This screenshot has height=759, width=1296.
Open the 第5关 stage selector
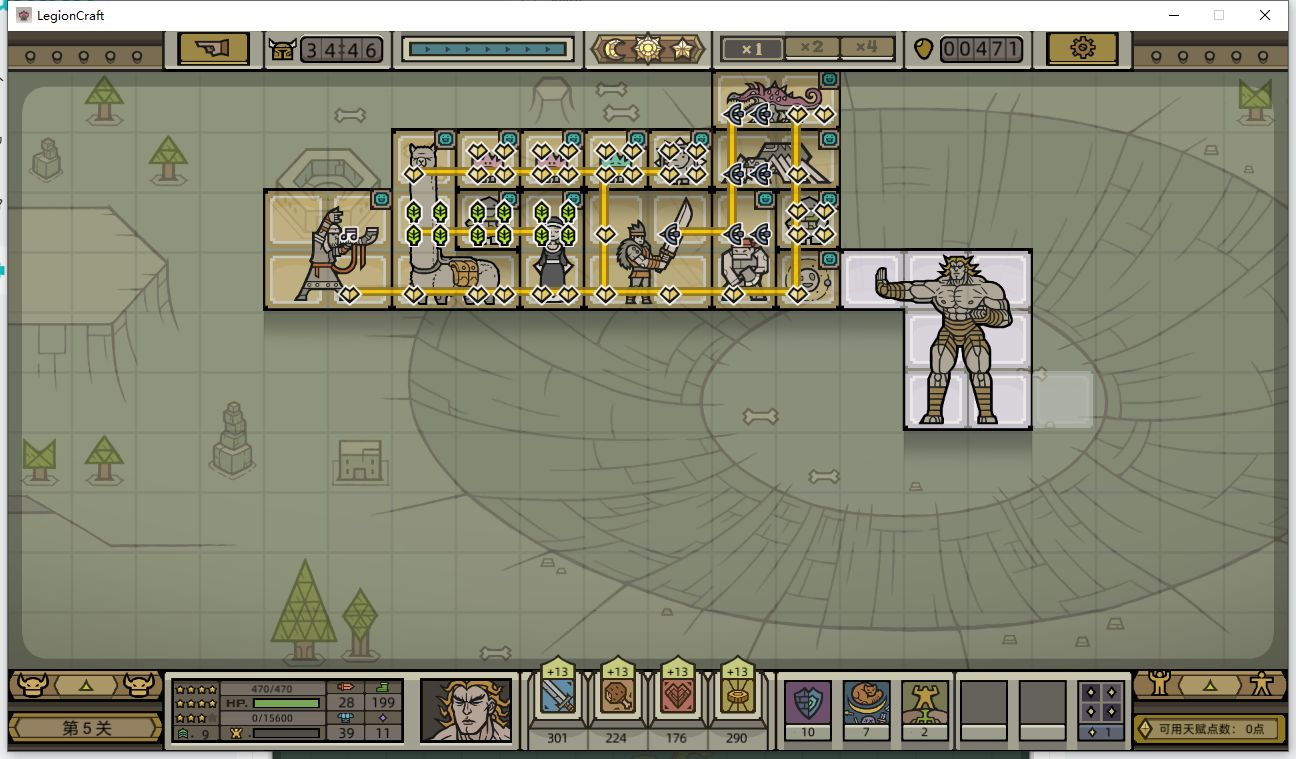pos(85,728)
